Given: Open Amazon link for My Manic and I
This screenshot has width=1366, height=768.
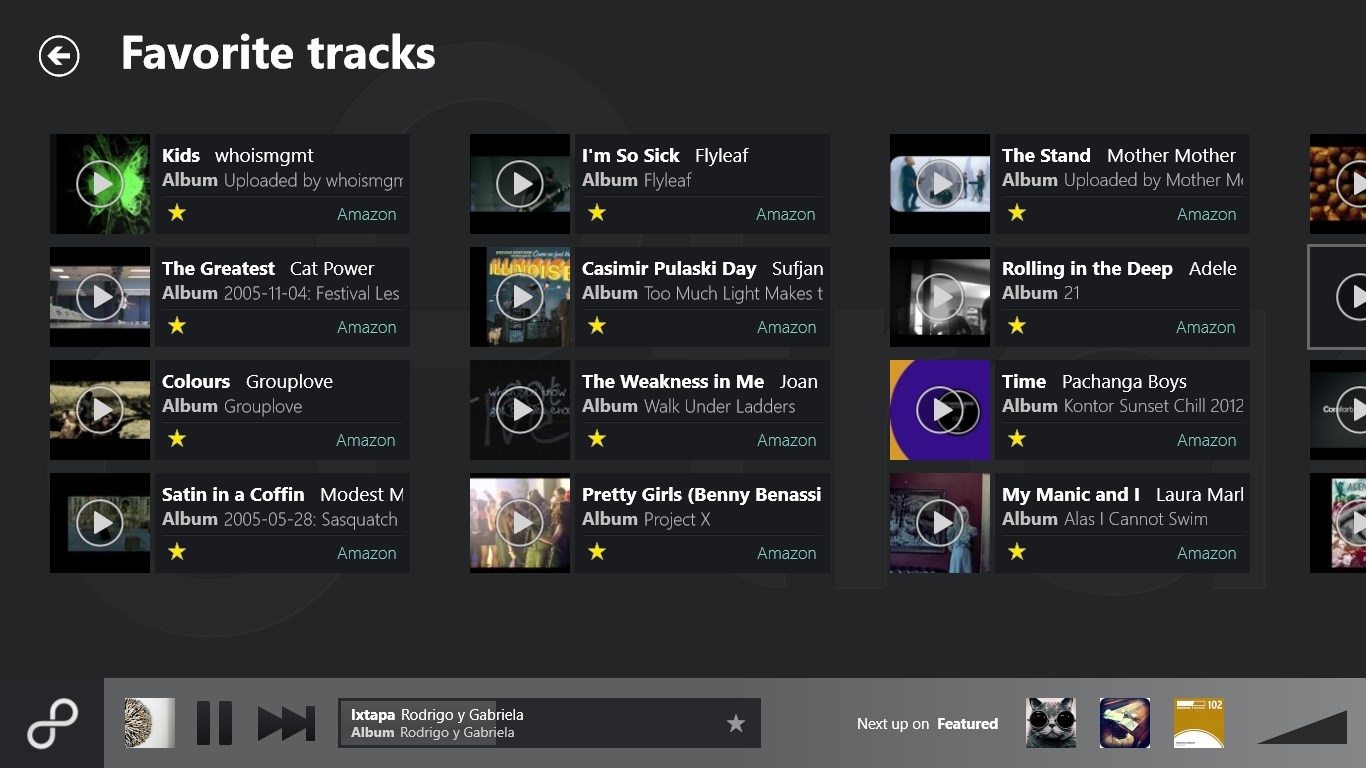Looking at the screenshot, I should click(1206, 553).
